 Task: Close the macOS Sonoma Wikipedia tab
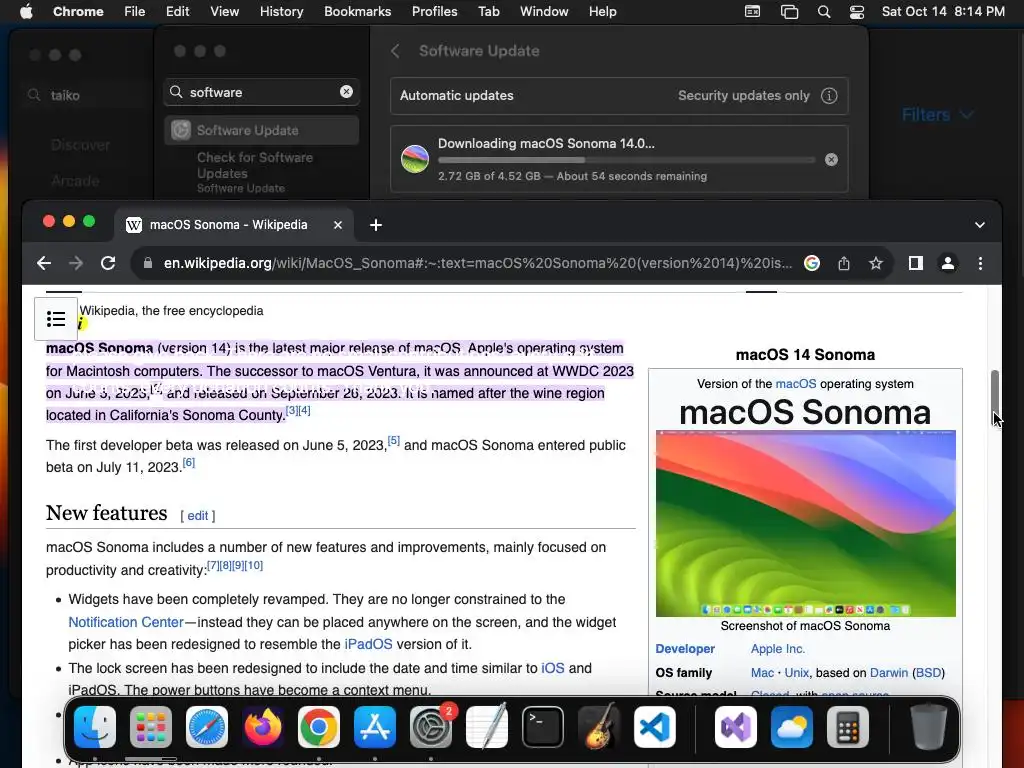point(338,225)
